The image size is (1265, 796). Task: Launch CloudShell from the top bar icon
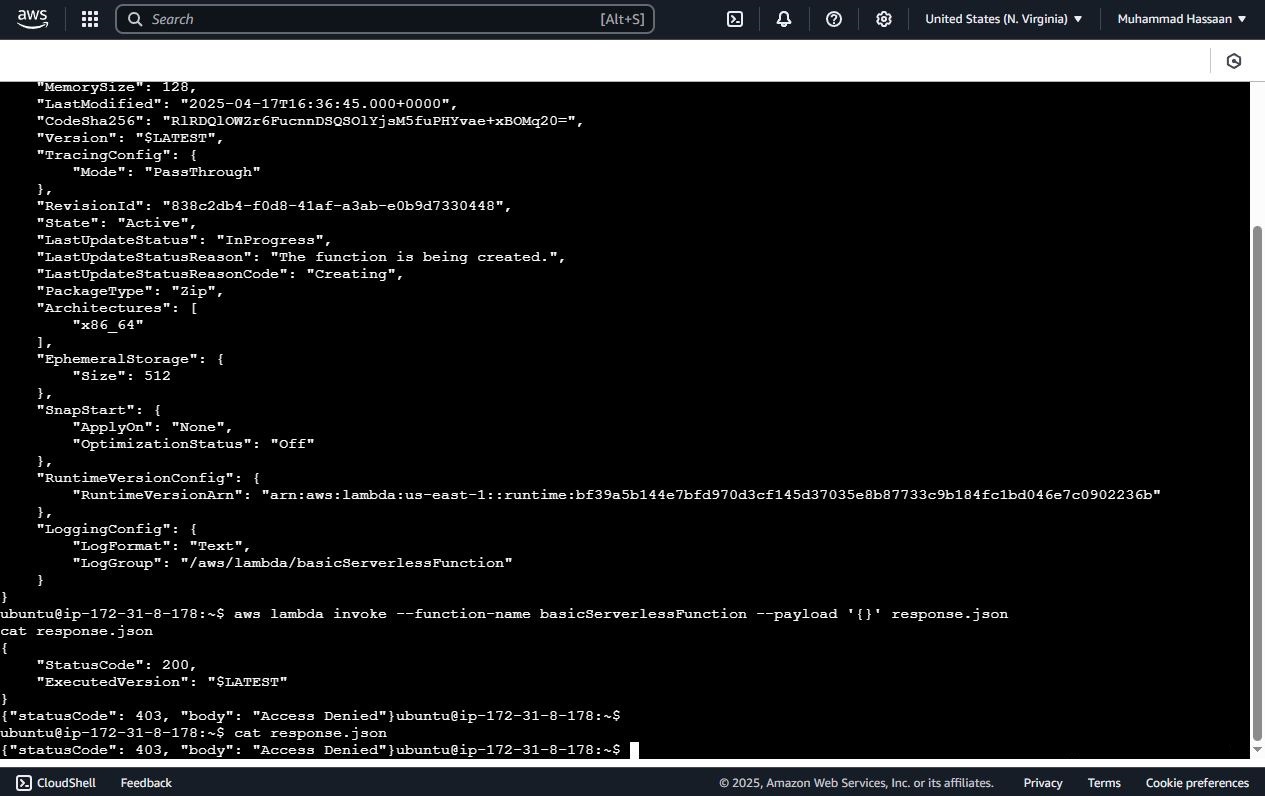coord(735,19)
